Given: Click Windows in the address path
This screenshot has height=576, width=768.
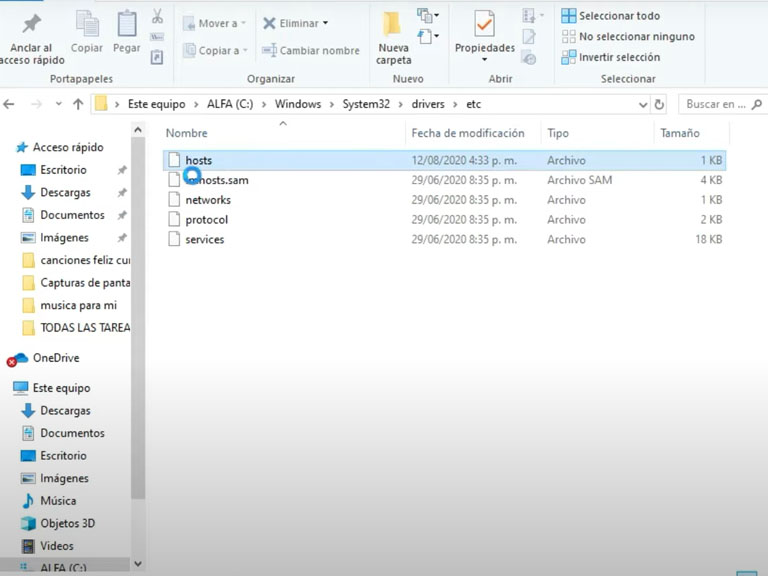Looking at the screenshot, I should click(x=298, y=104).
